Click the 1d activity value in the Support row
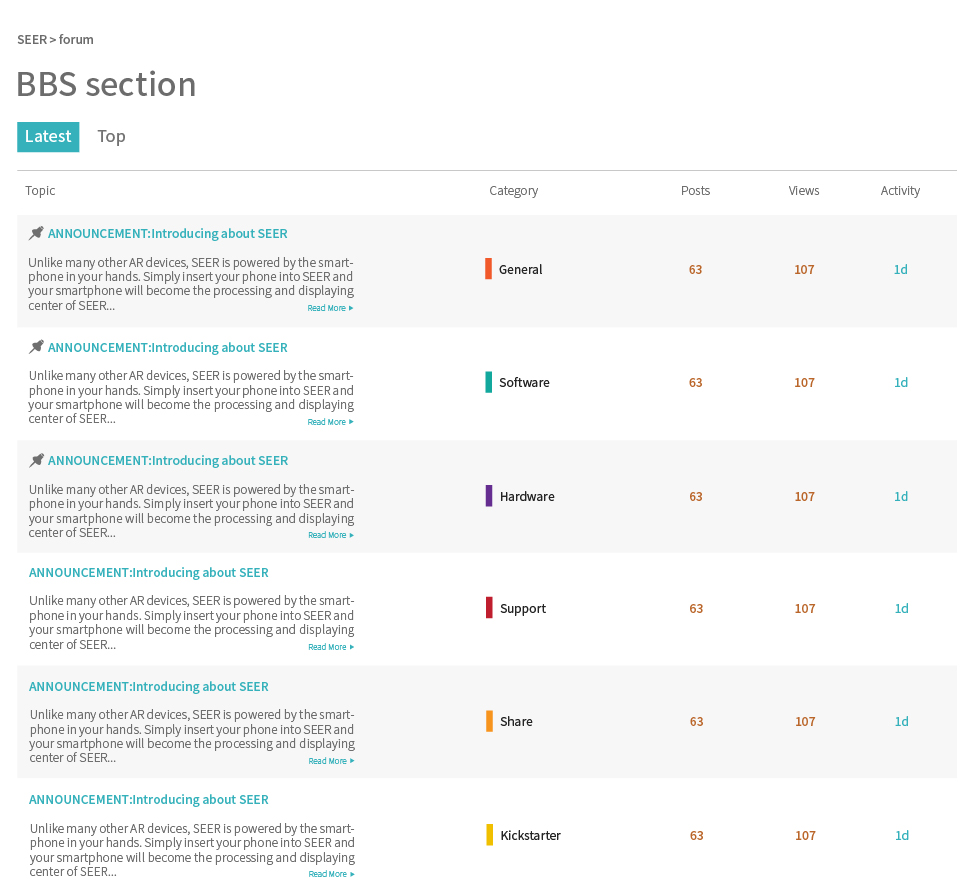The image size is (980, 891). tap(901, 609)
